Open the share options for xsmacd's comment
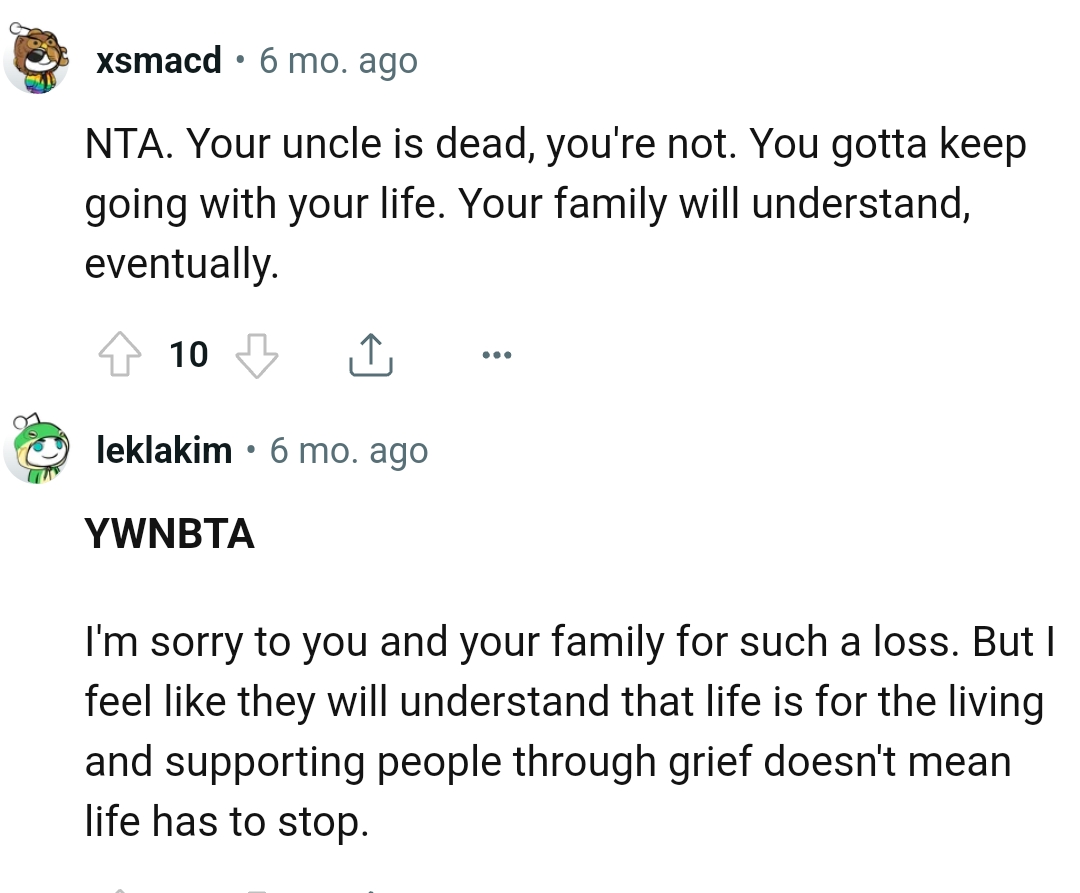The image size is (1080, 893). [x=371, y=354]
